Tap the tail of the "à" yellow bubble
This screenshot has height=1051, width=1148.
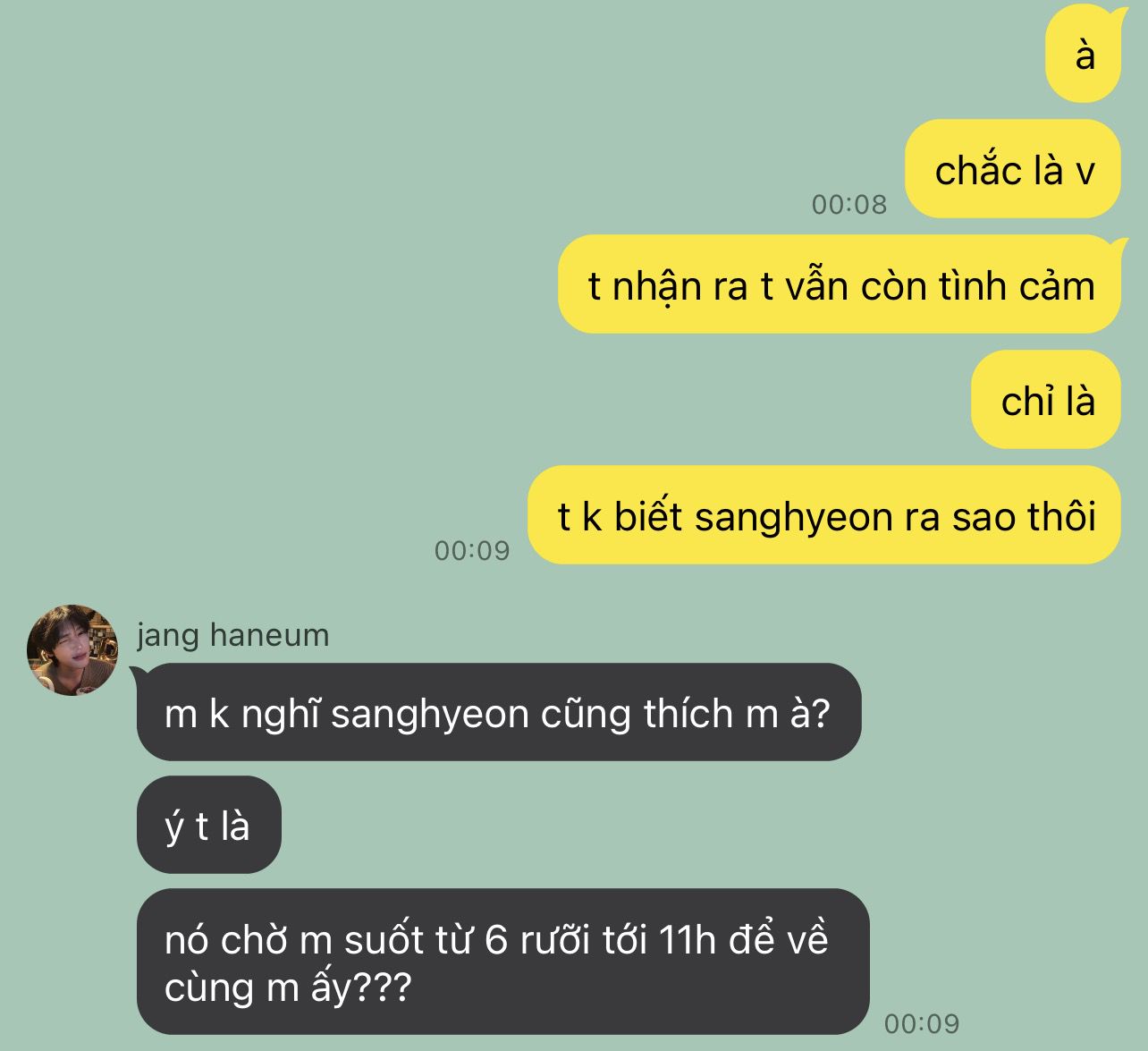click(1116, 12)
